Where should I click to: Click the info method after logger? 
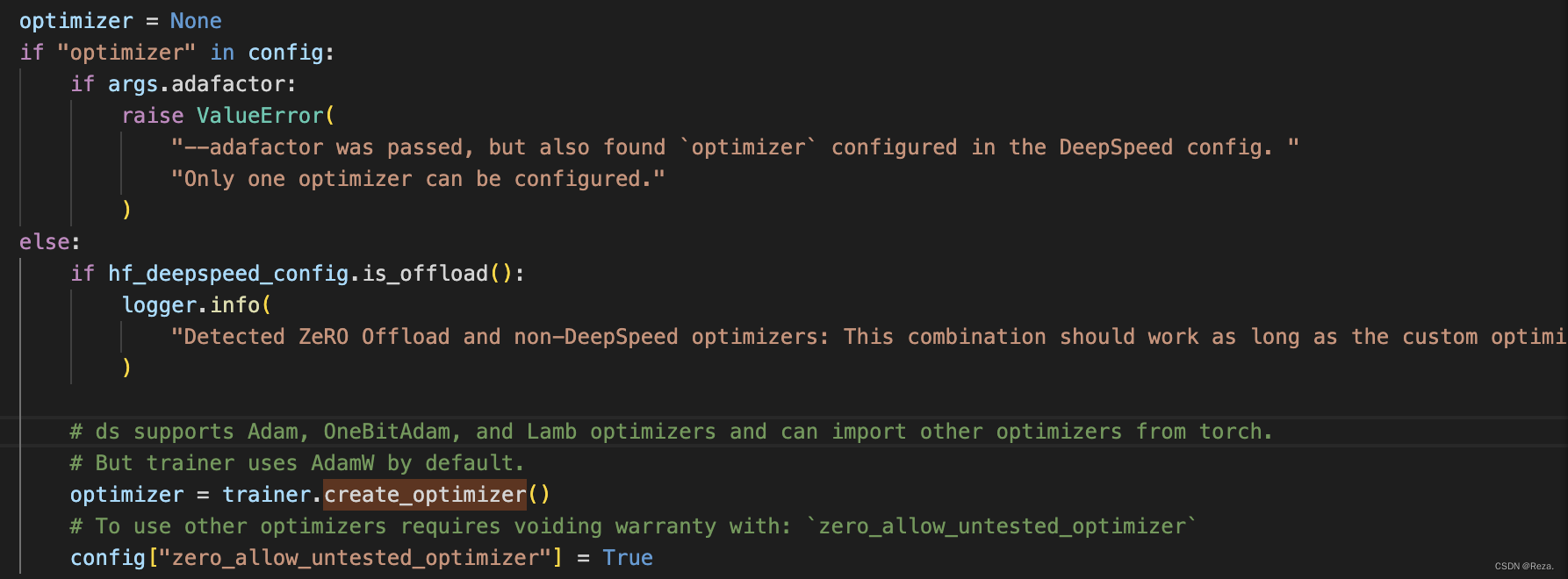[234, 305]
